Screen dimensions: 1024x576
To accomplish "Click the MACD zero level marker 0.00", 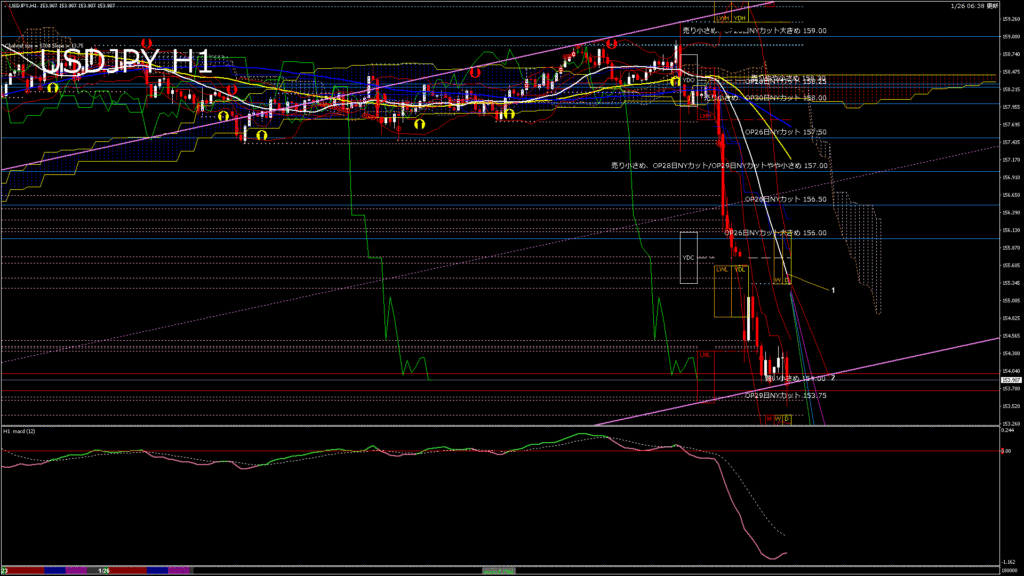I will (x=1007, y=451).
